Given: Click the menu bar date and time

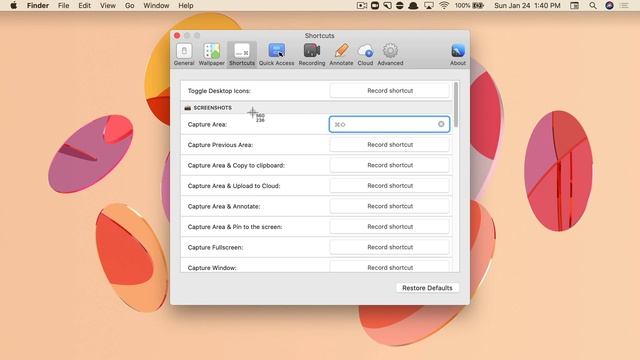Looking at the screenshot, I should [x=527, y=6].
